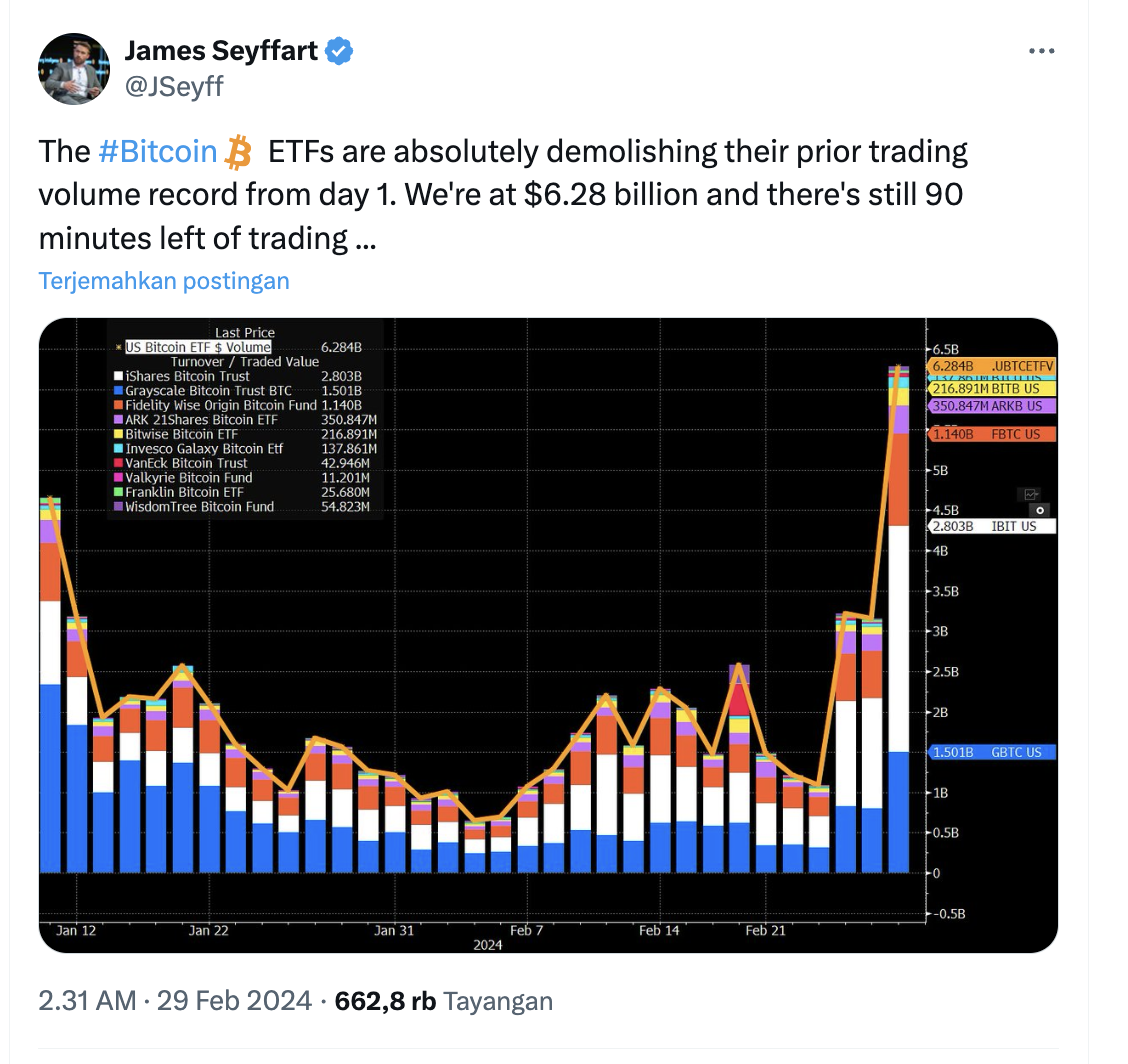This screenshot has width=1128, height=1064.
Task: Click the blue Grayscale Bitcoin Trust legend swatch
Action: coord(119,391)
